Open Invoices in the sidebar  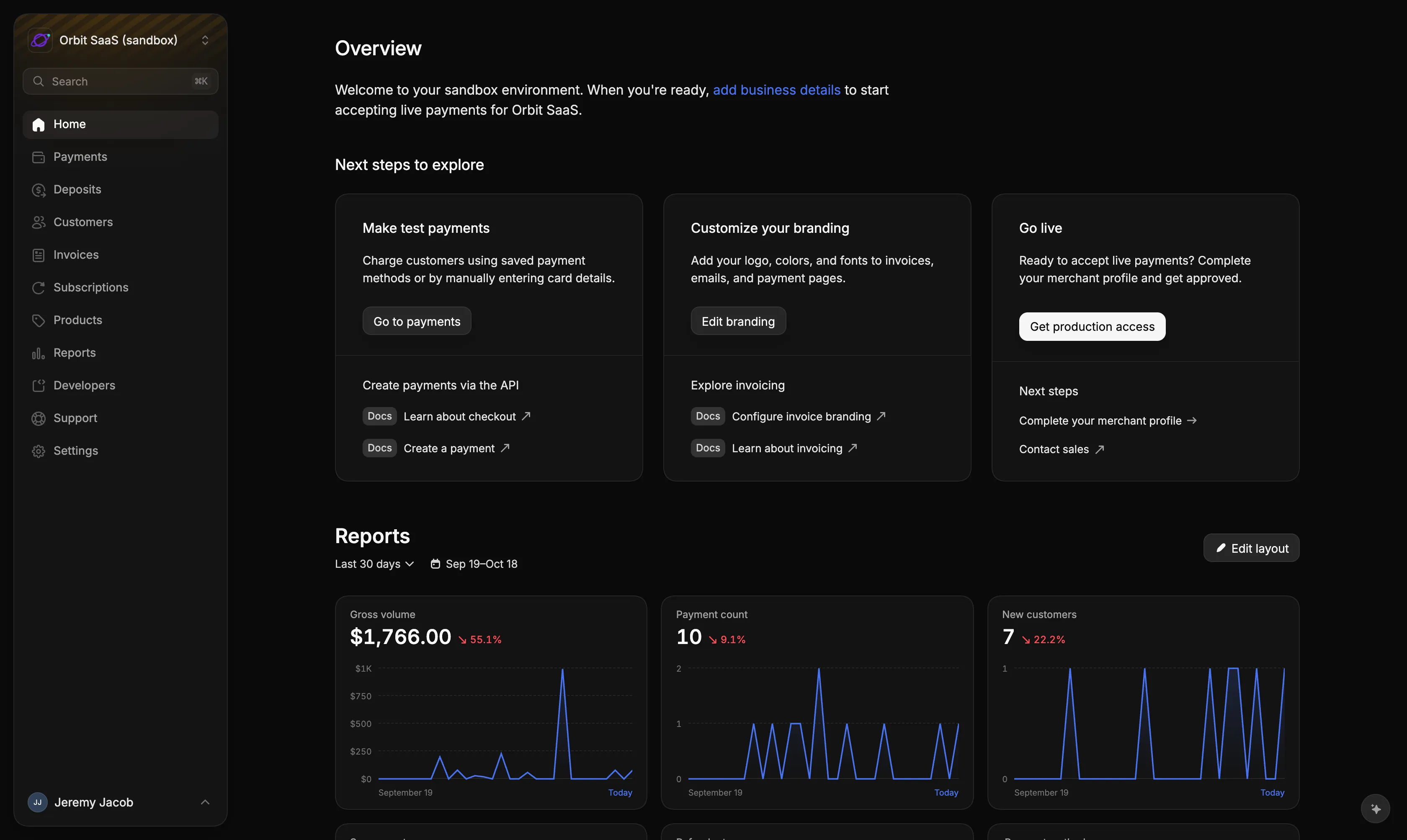click(120, 255)
